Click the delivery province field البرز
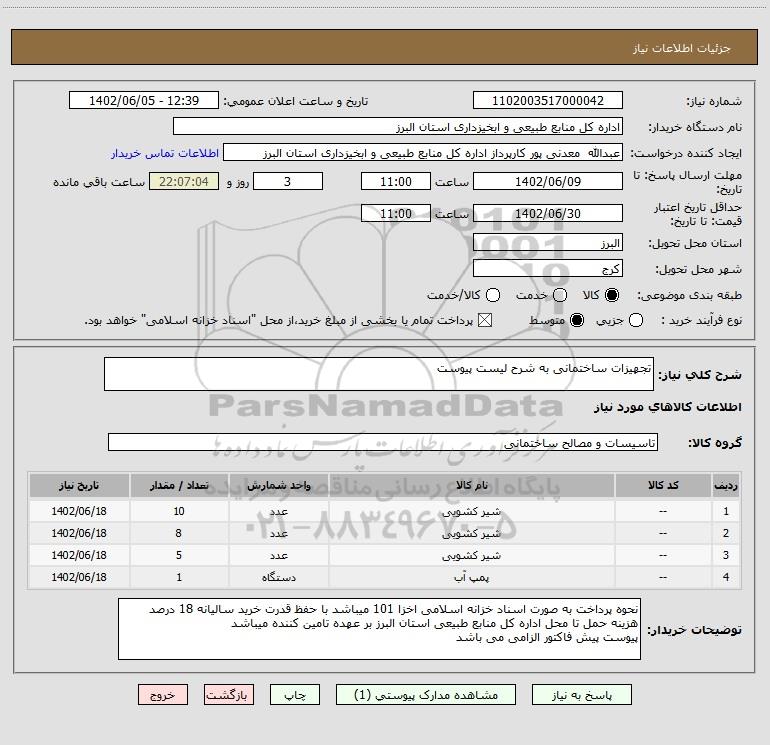The height and width of the screenshot is (745, 770). pyautogui.click(x=548, y=243)
